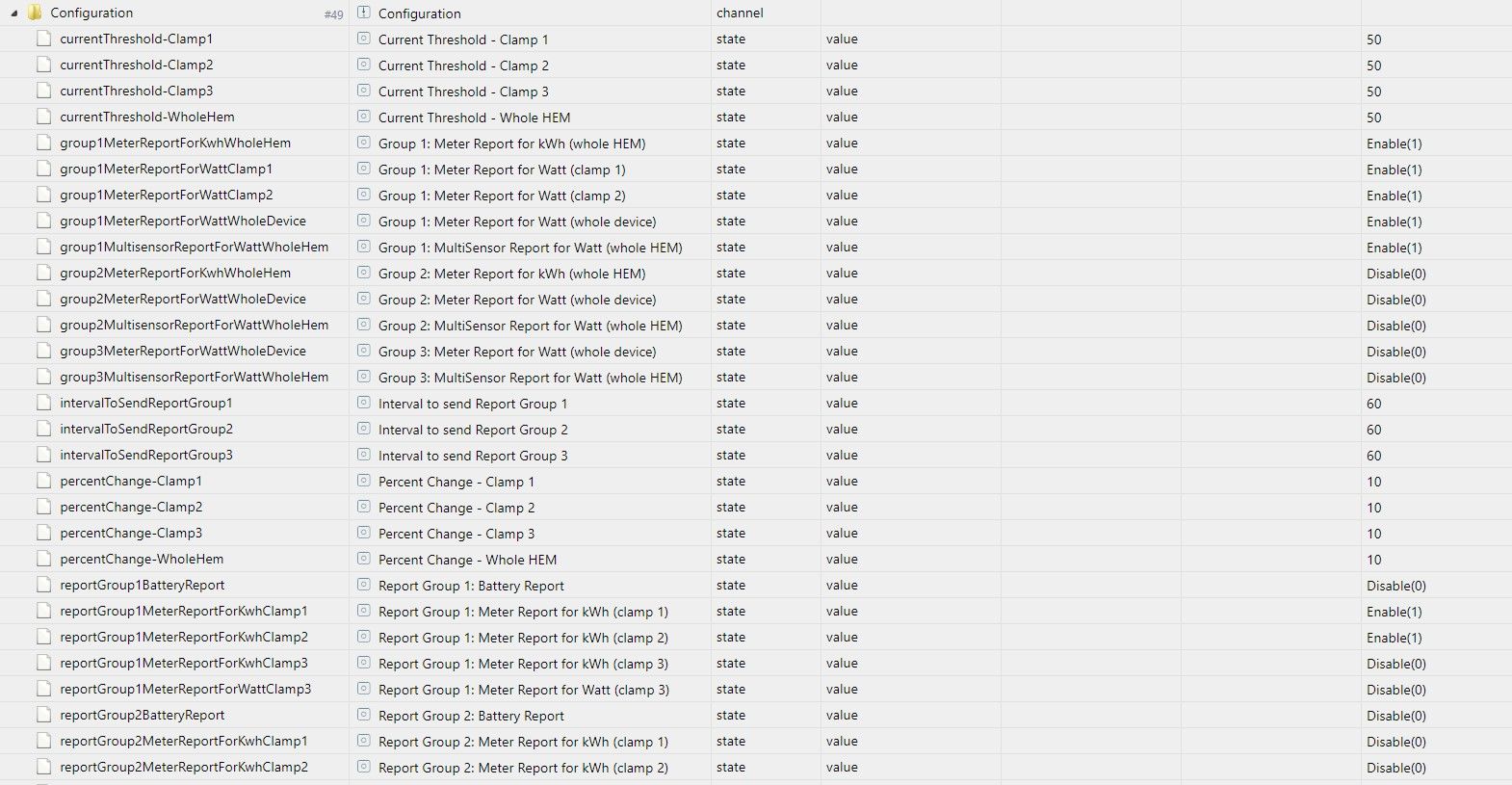Select group1MeterReportForWattWholeDevice tree item
The width and height of the screenshot is (1512, 785).
(183, 221)
